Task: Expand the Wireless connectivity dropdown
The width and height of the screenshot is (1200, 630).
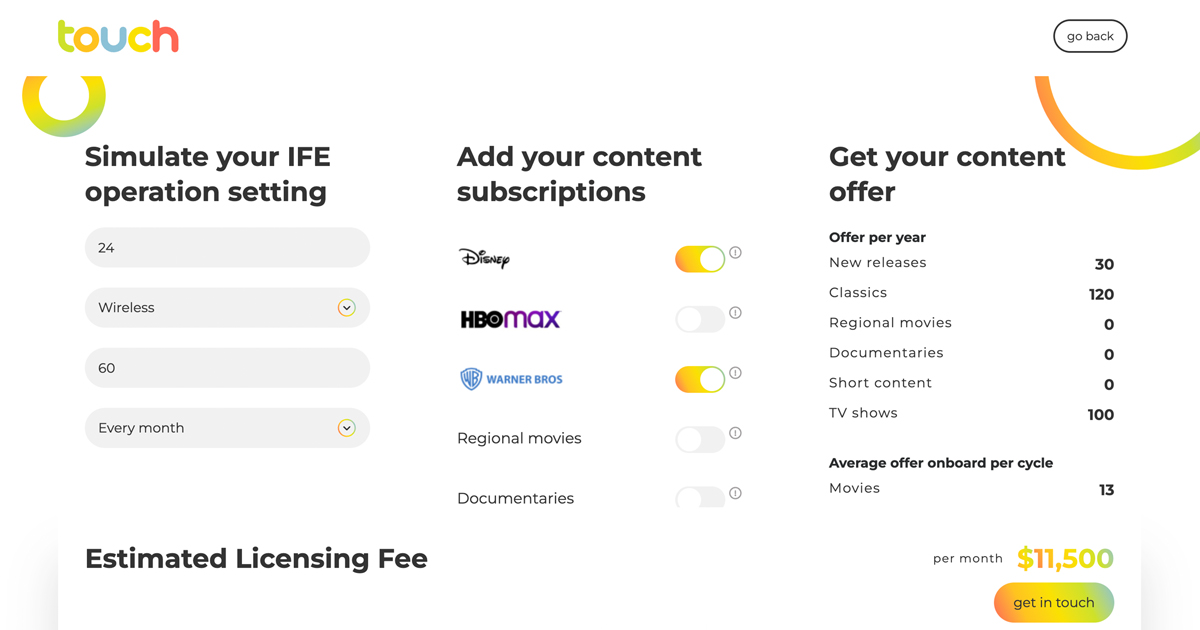Action: pos(347,307)
